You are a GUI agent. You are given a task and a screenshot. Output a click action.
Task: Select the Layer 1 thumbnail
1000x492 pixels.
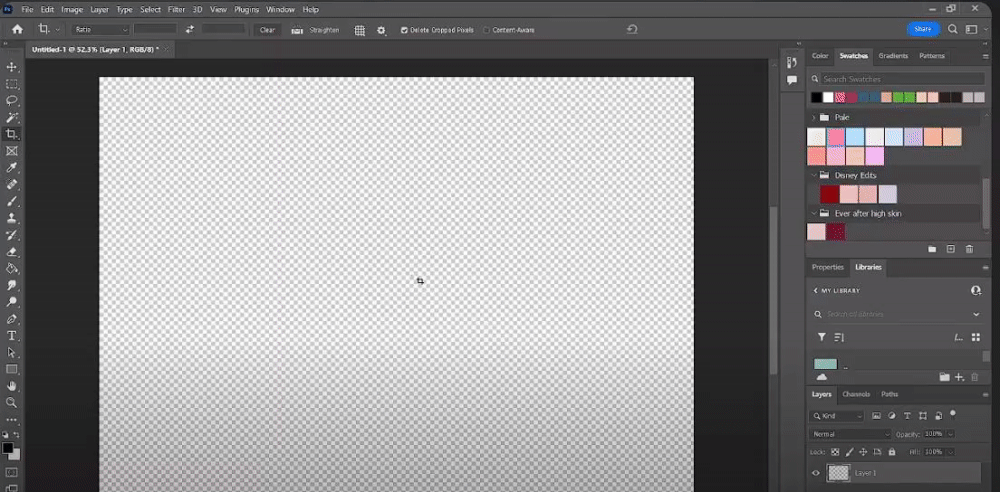click(839, 473)
